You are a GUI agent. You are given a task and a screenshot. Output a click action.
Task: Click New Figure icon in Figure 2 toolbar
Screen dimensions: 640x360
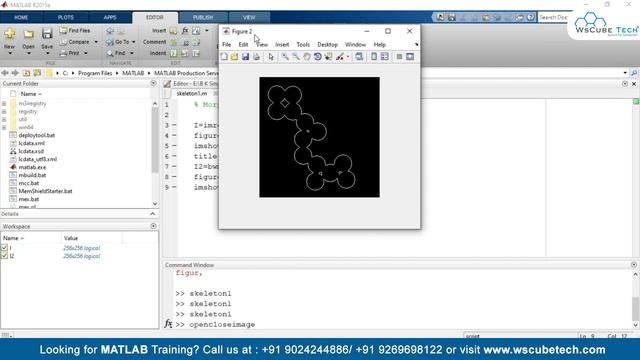coord(224,57)
